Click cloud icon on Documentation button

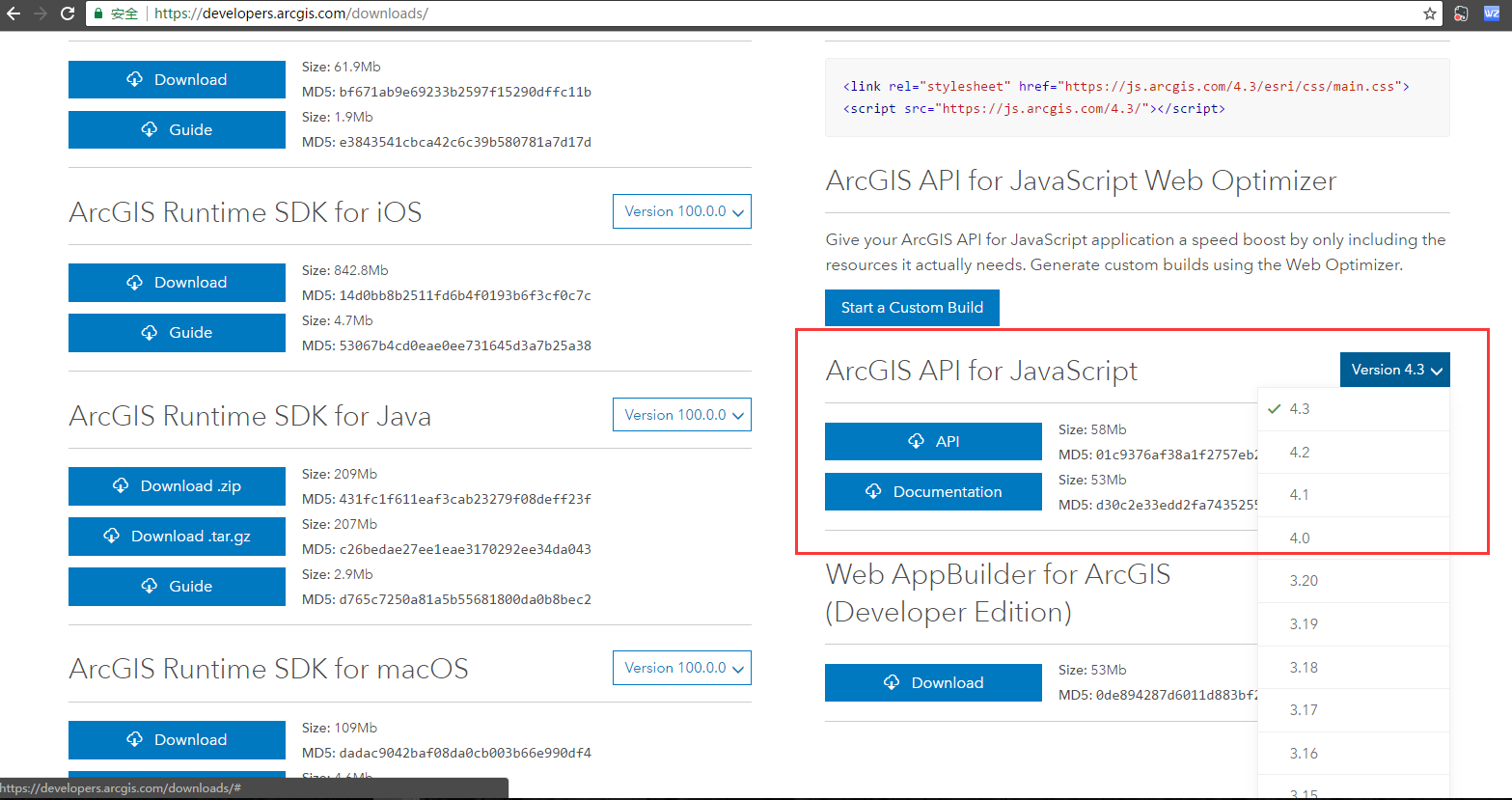click(x=873, y=491)
